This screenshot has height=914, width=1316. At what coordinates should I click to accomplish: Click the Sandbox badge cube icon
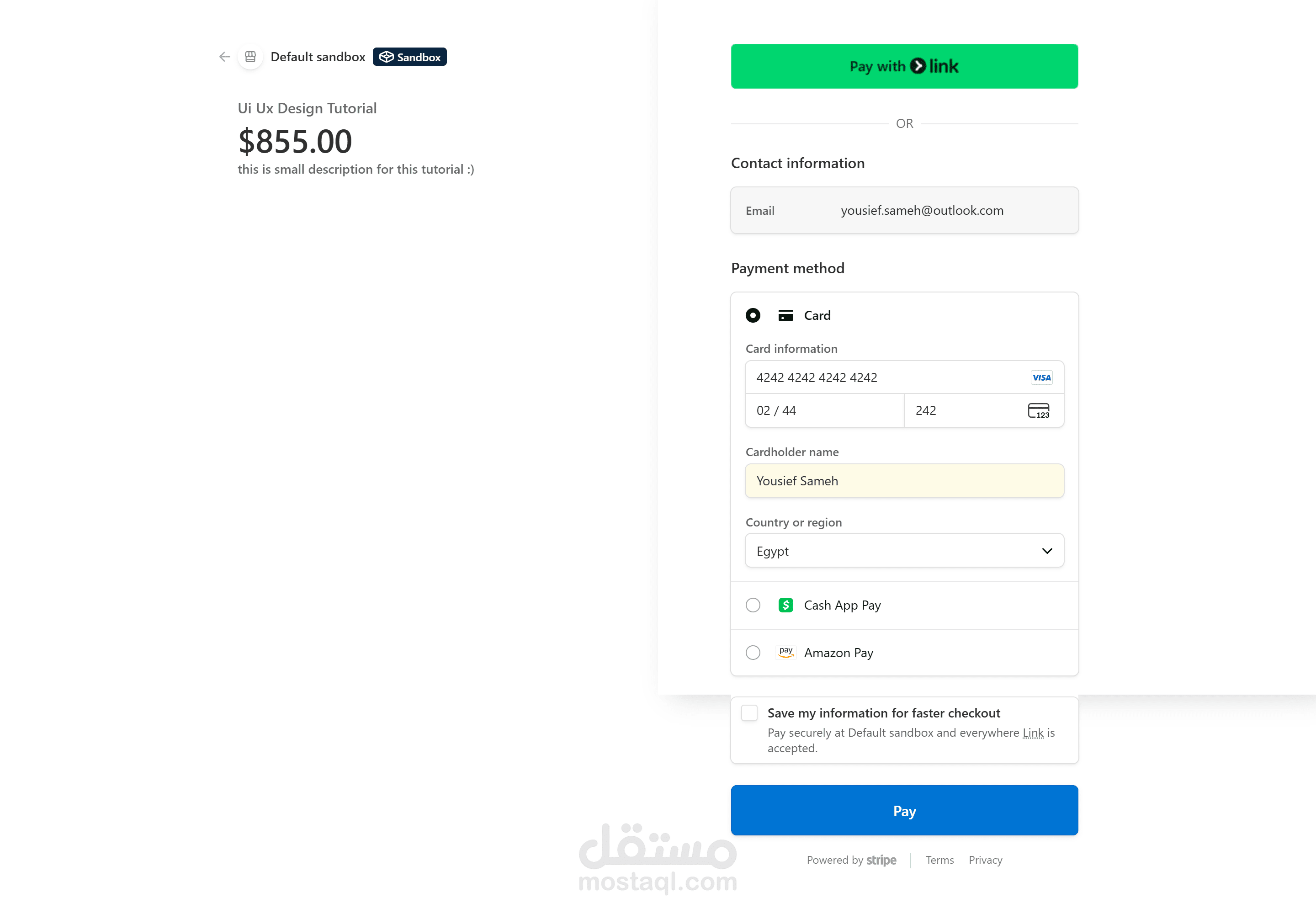[387, 57]
